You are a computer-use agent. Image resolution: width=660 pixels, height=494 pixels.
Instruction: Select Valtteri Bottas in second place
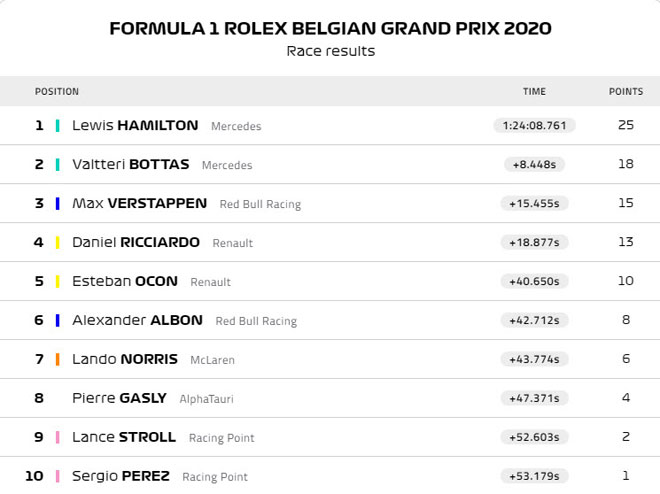click(132, 165)
